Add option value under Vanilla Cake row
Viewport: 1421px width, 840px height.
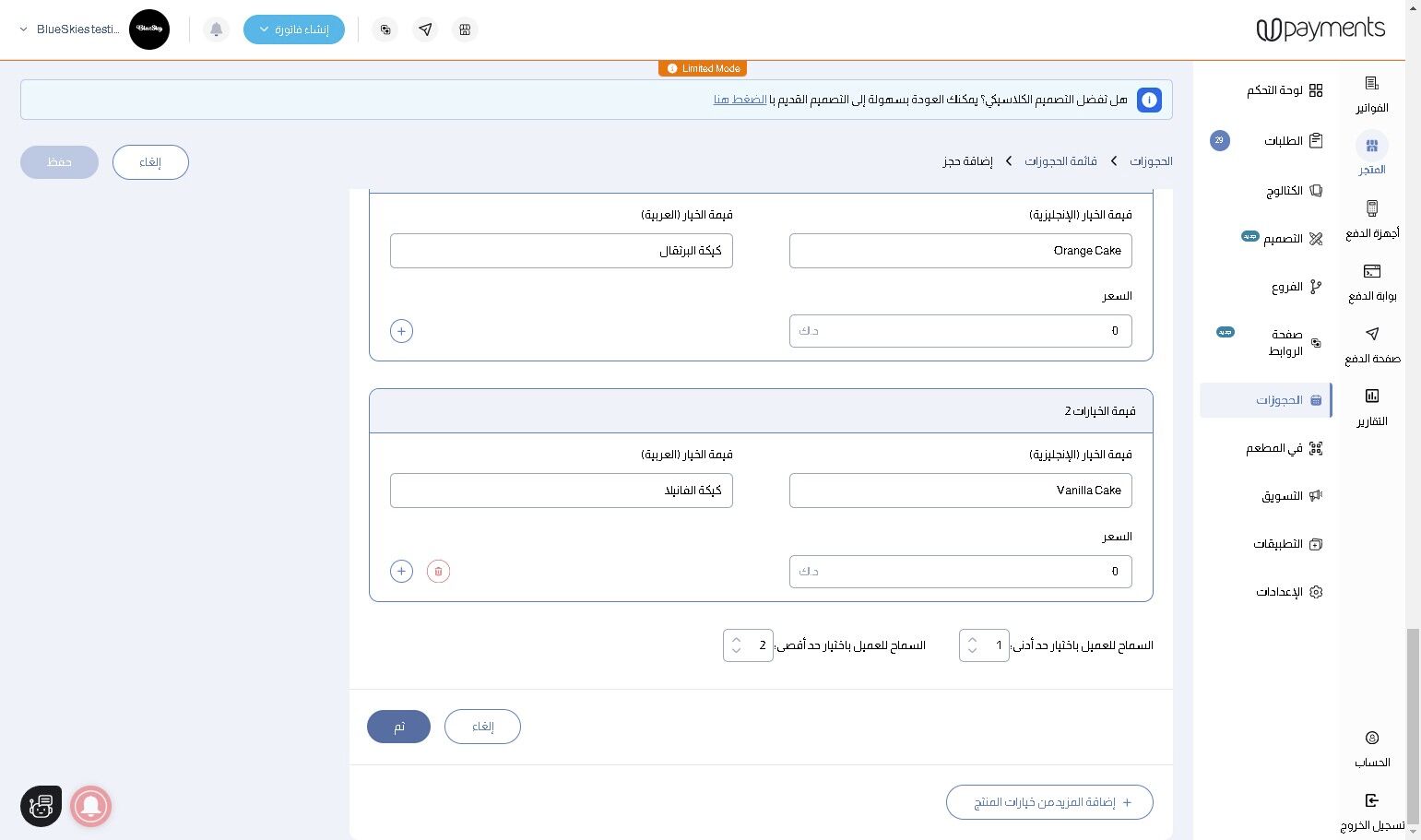pyautogui.click(x=401, y=572)
